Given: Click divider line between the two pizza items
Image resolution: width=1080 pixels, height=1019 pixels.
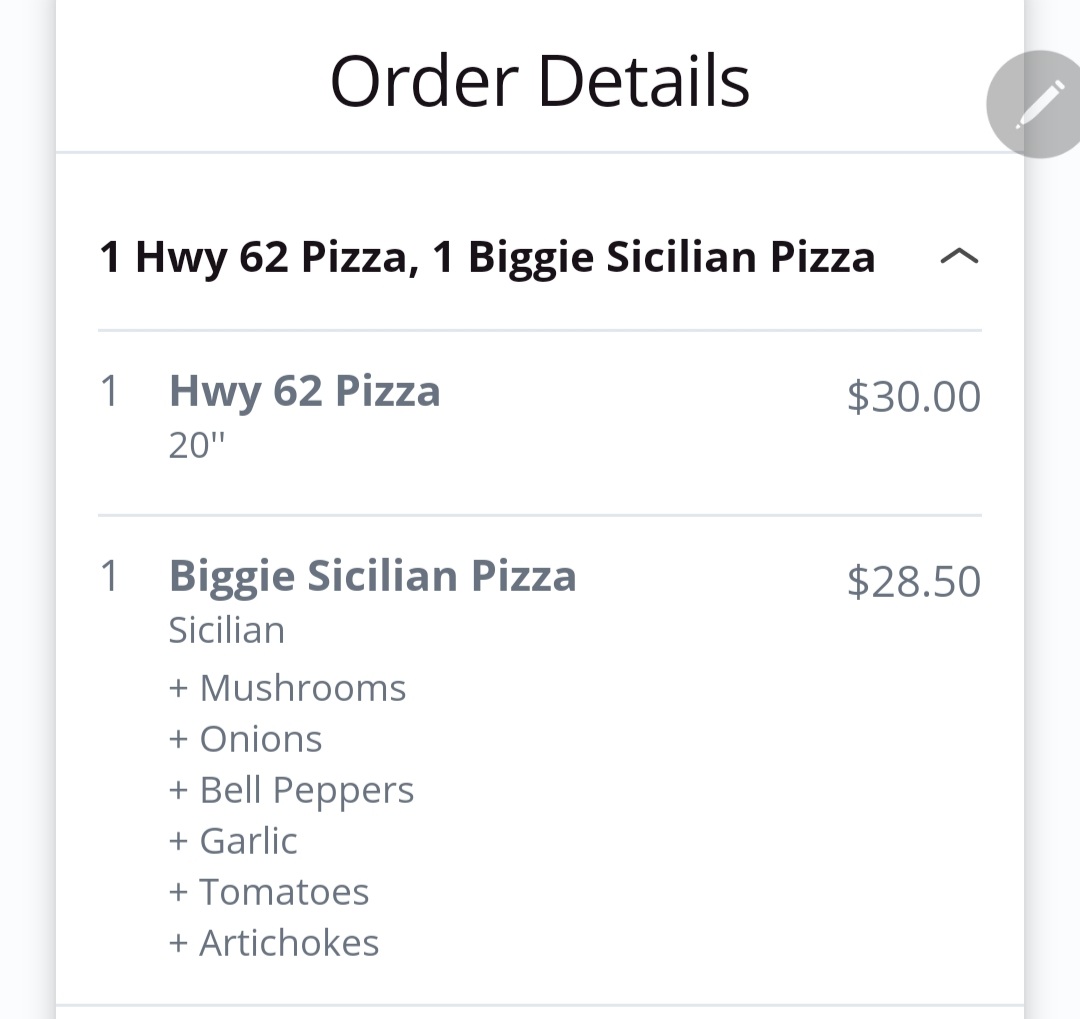Looking at the screenshot, I should point(540,516).
